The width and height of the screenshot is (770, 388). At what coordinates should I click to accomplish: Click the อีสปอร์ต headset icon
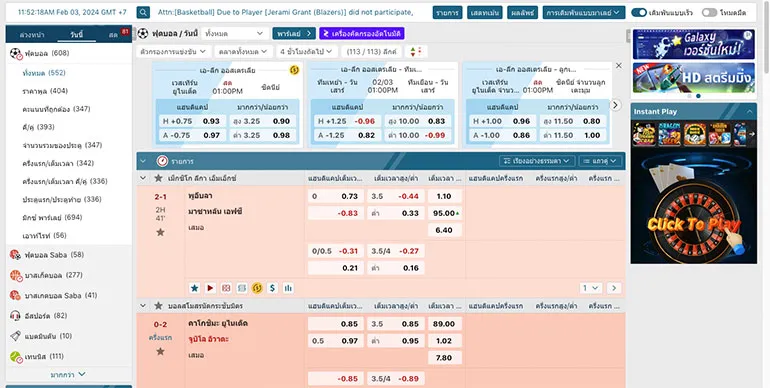(16, 316)
